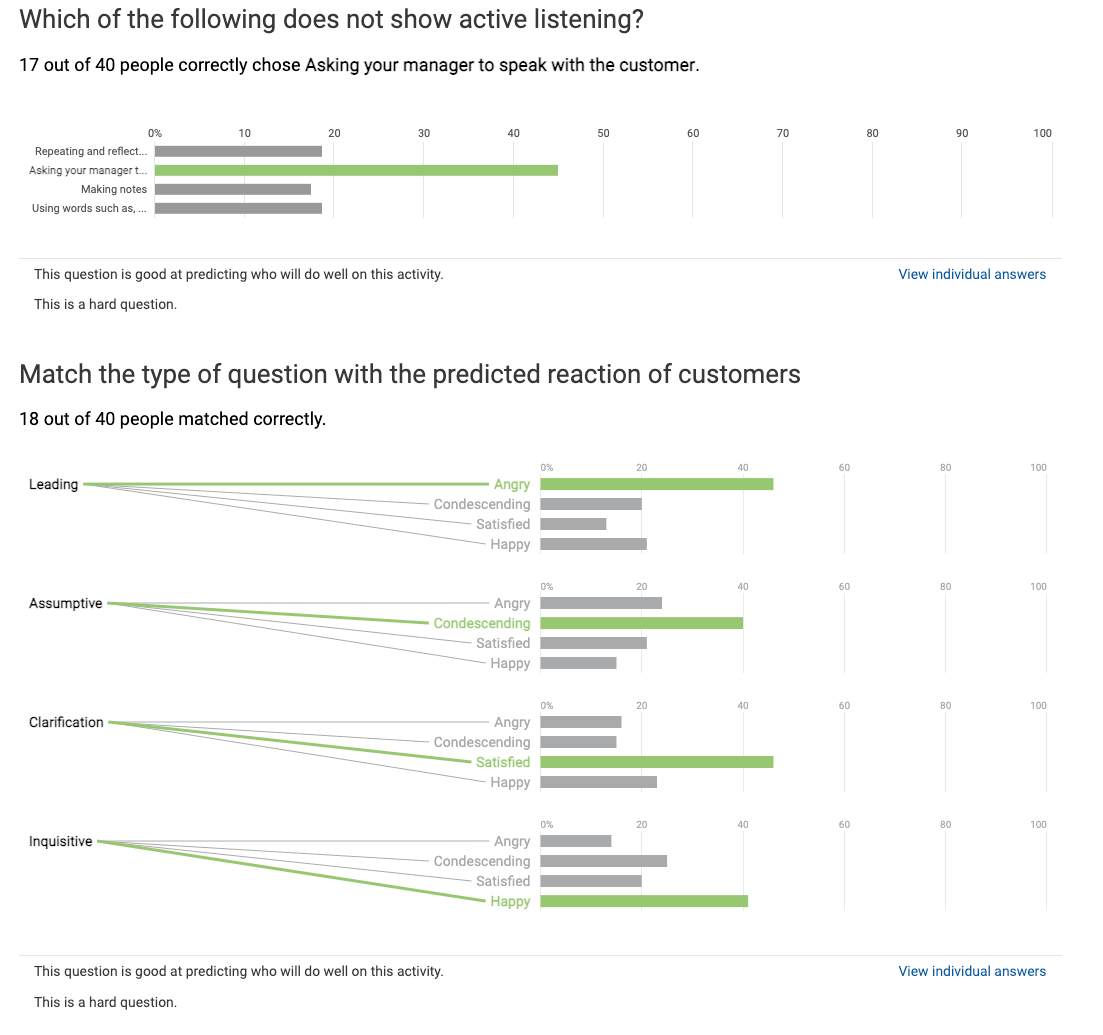Click the green 'Satisfied' bar under Clarification
Image resolution: width=1103 pixels, height=1035 pixels.
[x=655, y=761]
